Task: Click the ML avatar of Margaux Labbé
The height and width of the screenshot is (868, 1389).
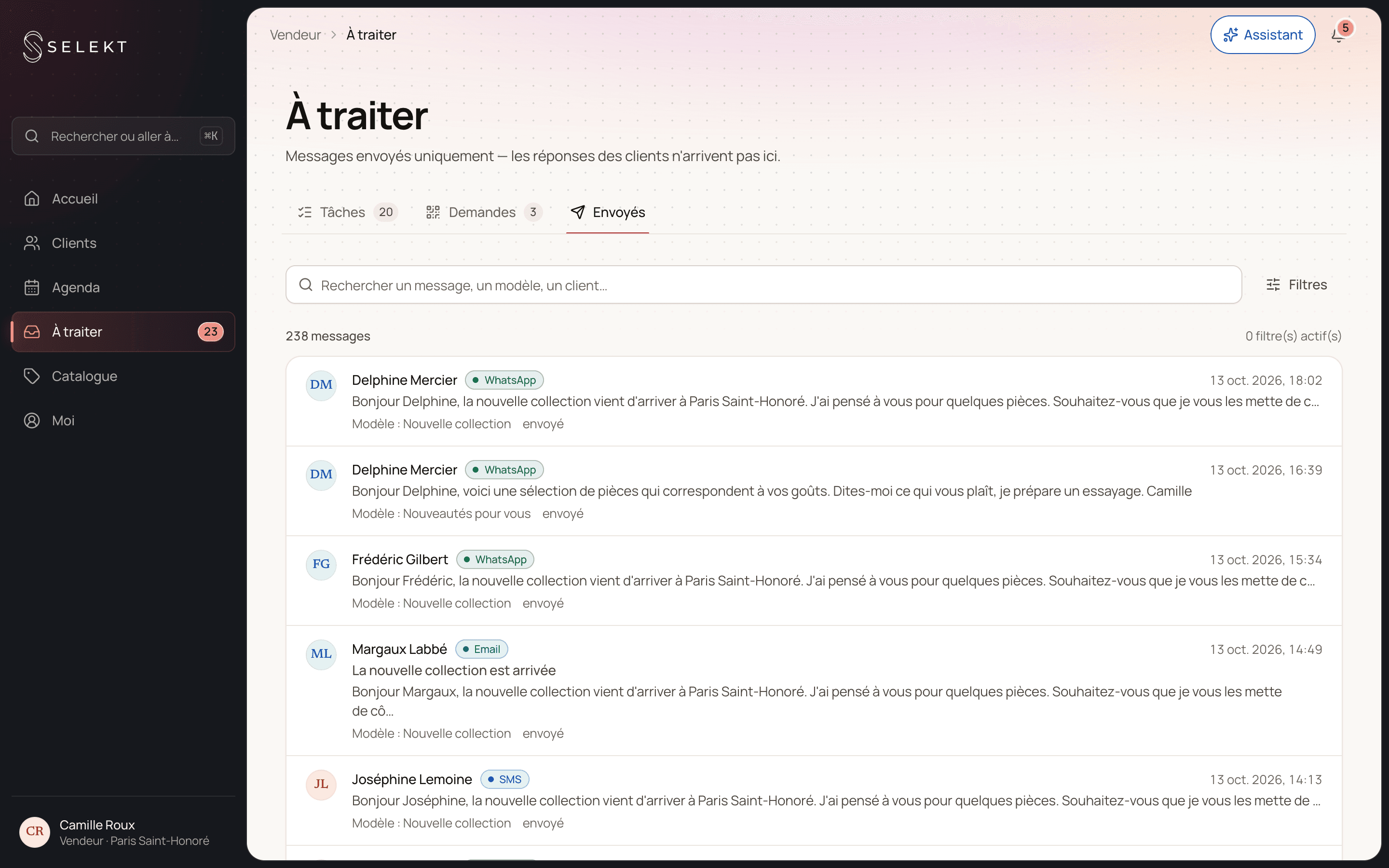Action: point(321,654)
